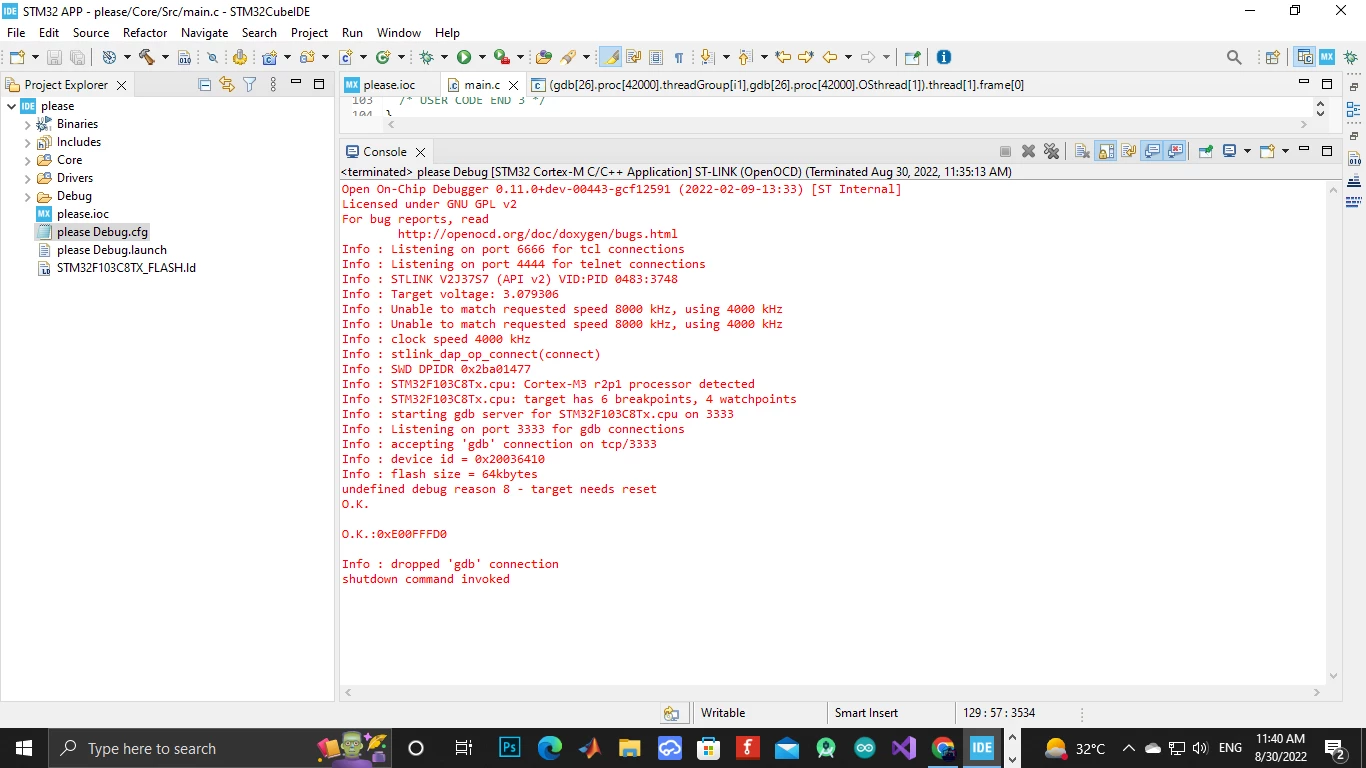Select please.ioc in the project tree
This screenshot has width=1366, height=768.
click(83, 214)
